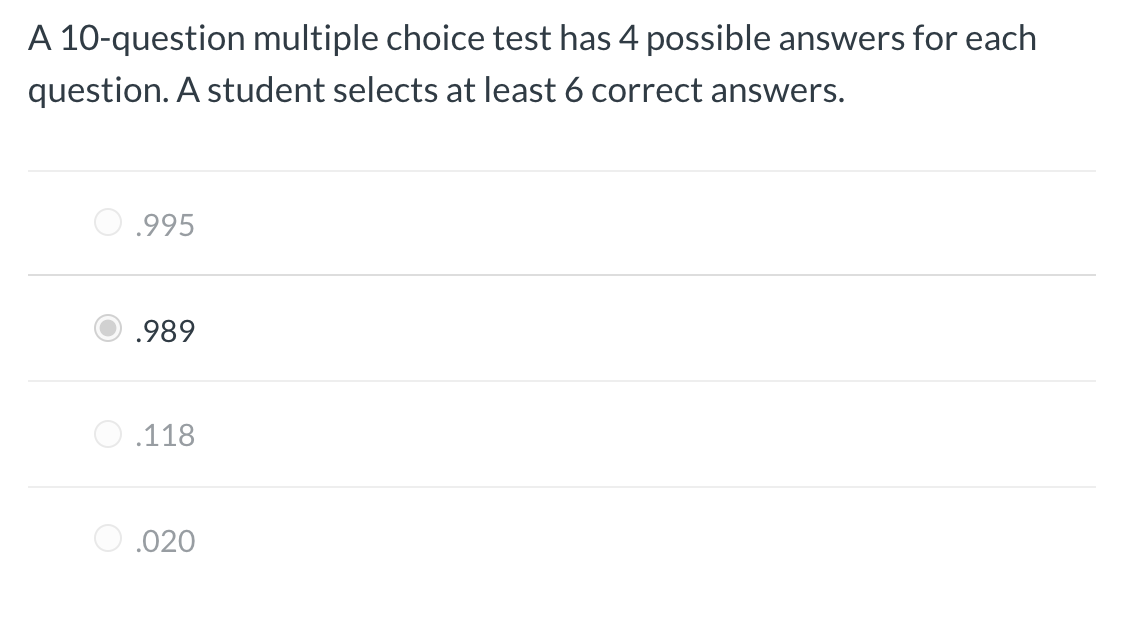
Task: Click the .020 answer text label
Action: pyautogui.click(x=164, y=540)
